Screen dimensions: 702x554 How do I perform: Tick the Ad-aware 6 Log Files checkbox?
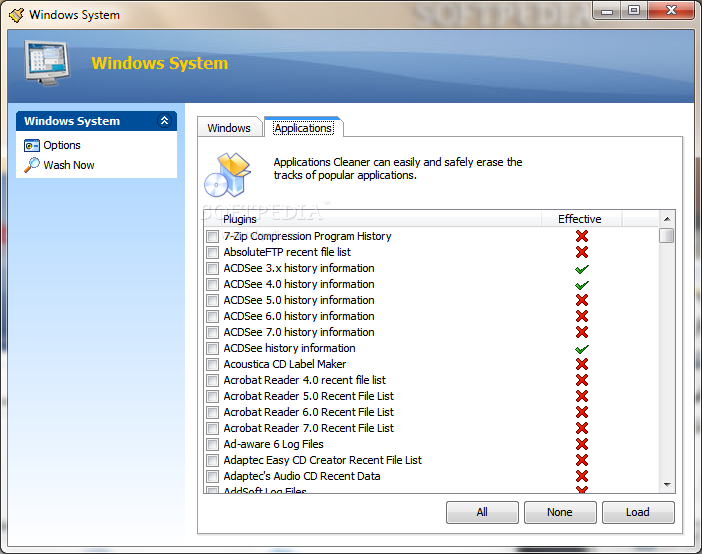[212, 444]
